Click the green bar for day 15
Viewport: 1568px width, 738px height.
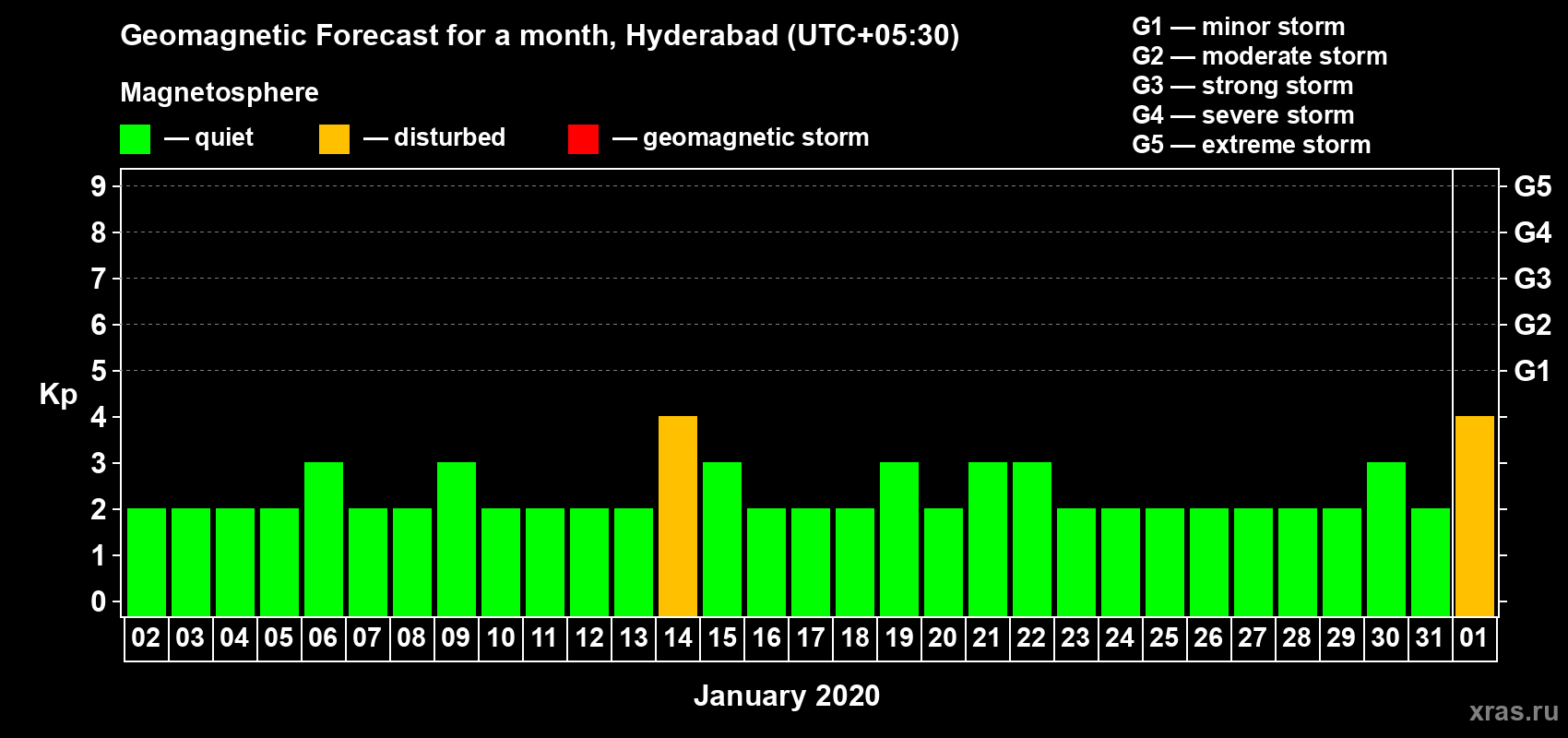pyautogui.click(x=722, y=540)
